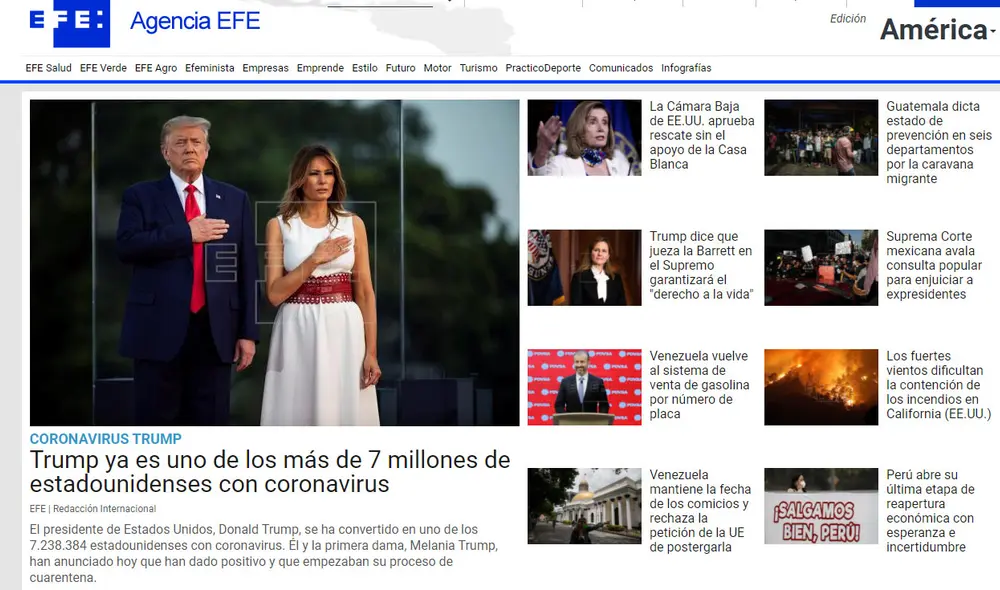The height and width of the screenshot is (590, 1000).
Task: Click the California wildfires article image
Action: 820,386
